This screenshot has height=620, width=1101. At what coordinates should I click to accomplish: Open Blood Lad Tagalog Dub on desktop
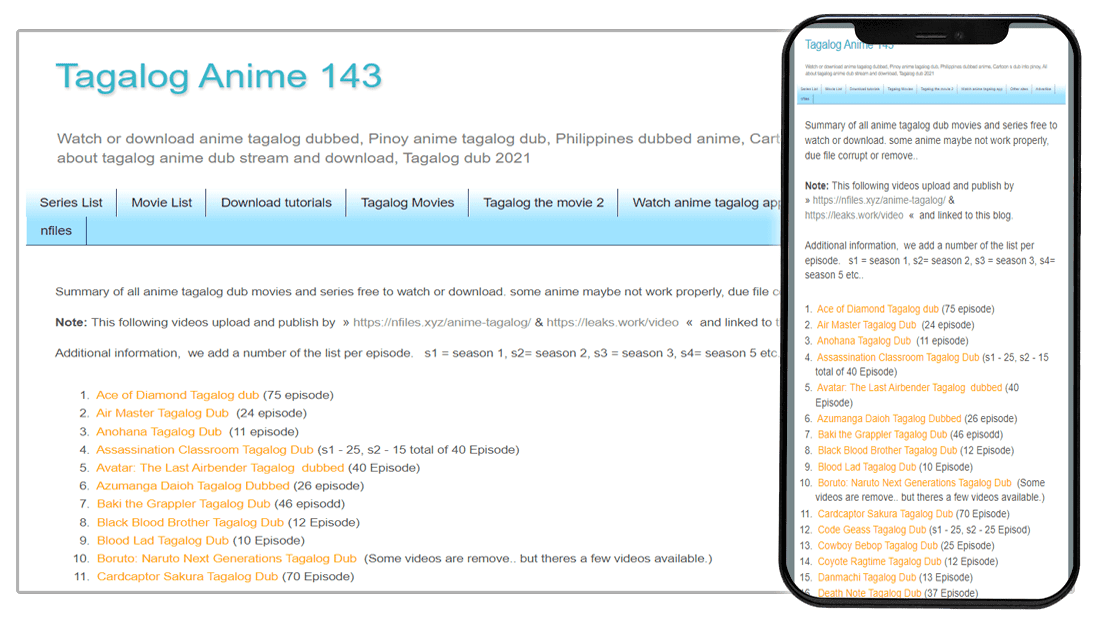pos(163,540)
